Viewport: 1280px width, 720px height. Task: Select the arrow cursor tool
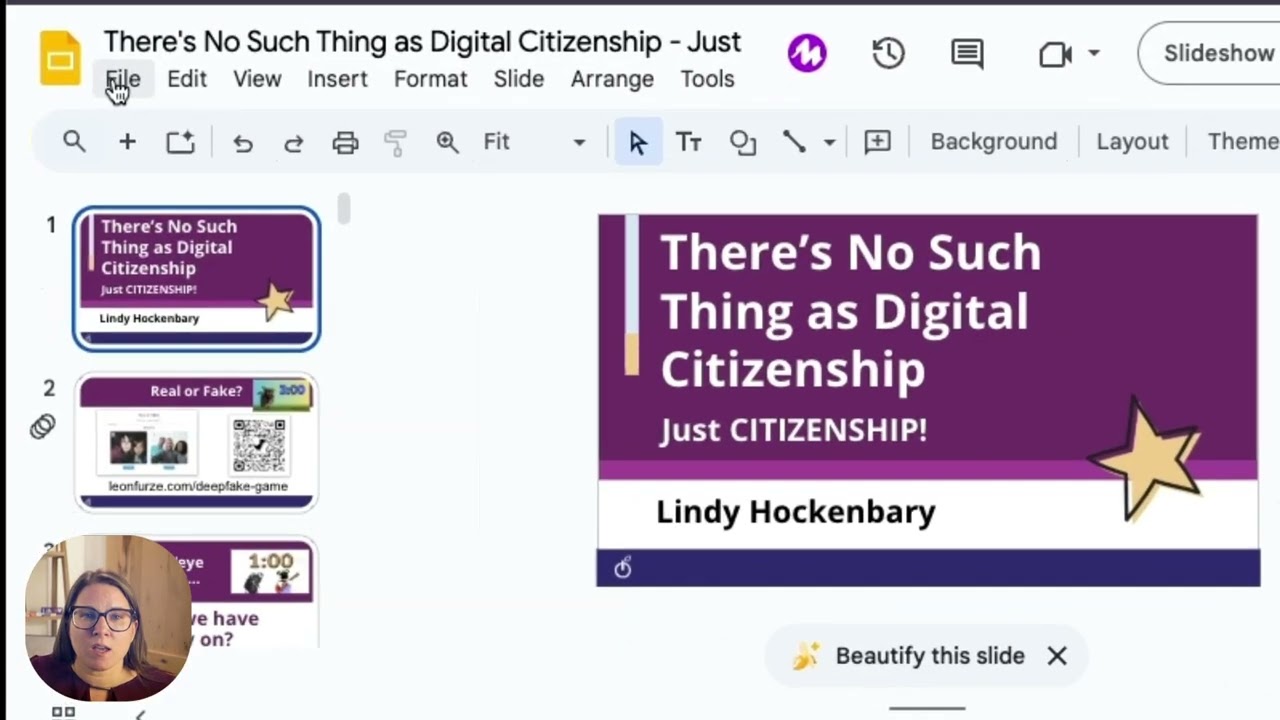[x=638, y=142]
